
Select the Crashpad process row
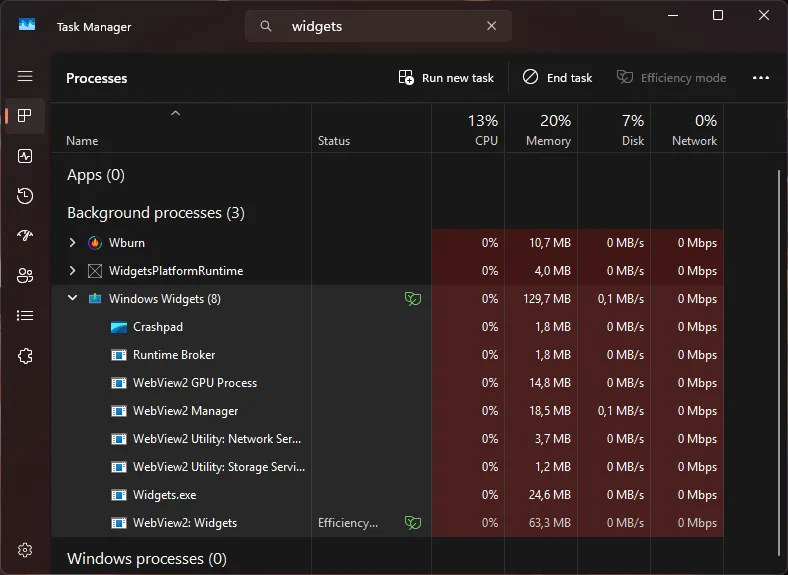pyautogui.click(x=387, y=327)
